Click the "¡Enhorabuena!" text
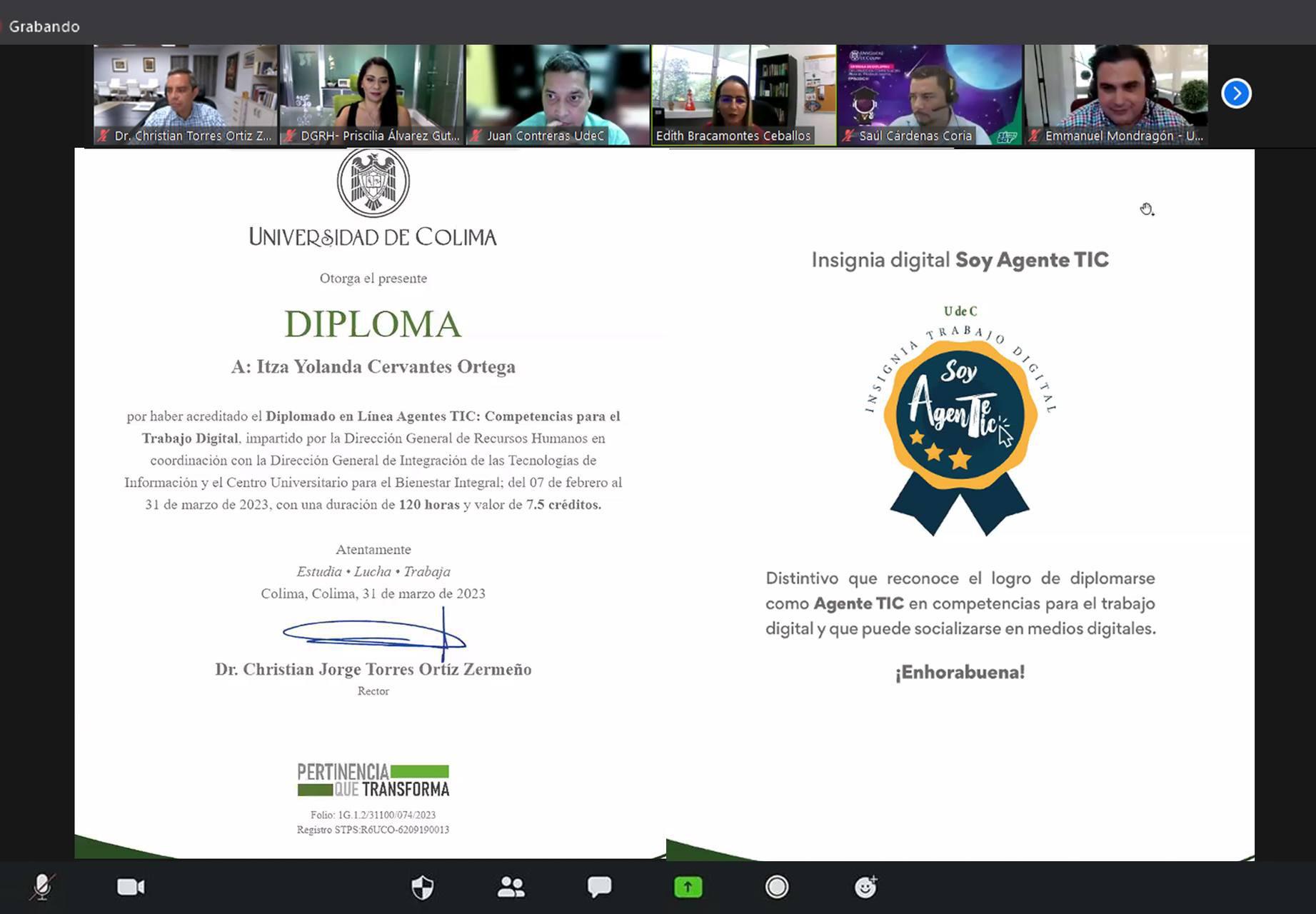The height and width of the screenshot is (914, 1316). (960, 673)
